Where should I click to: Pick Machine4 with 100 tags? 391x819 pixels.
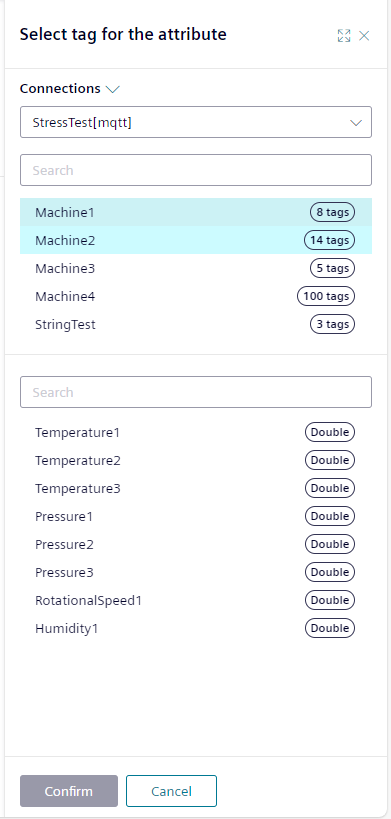click(196, 297)
